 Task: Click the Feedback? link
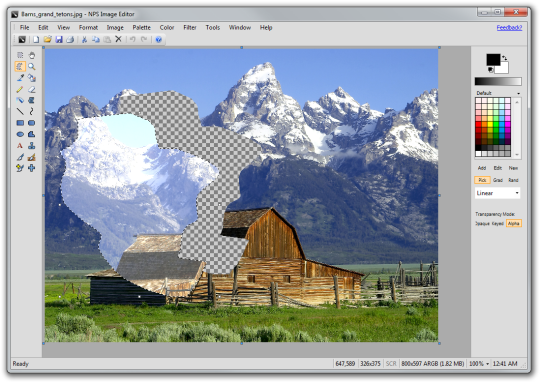click(x=509, y=28)
